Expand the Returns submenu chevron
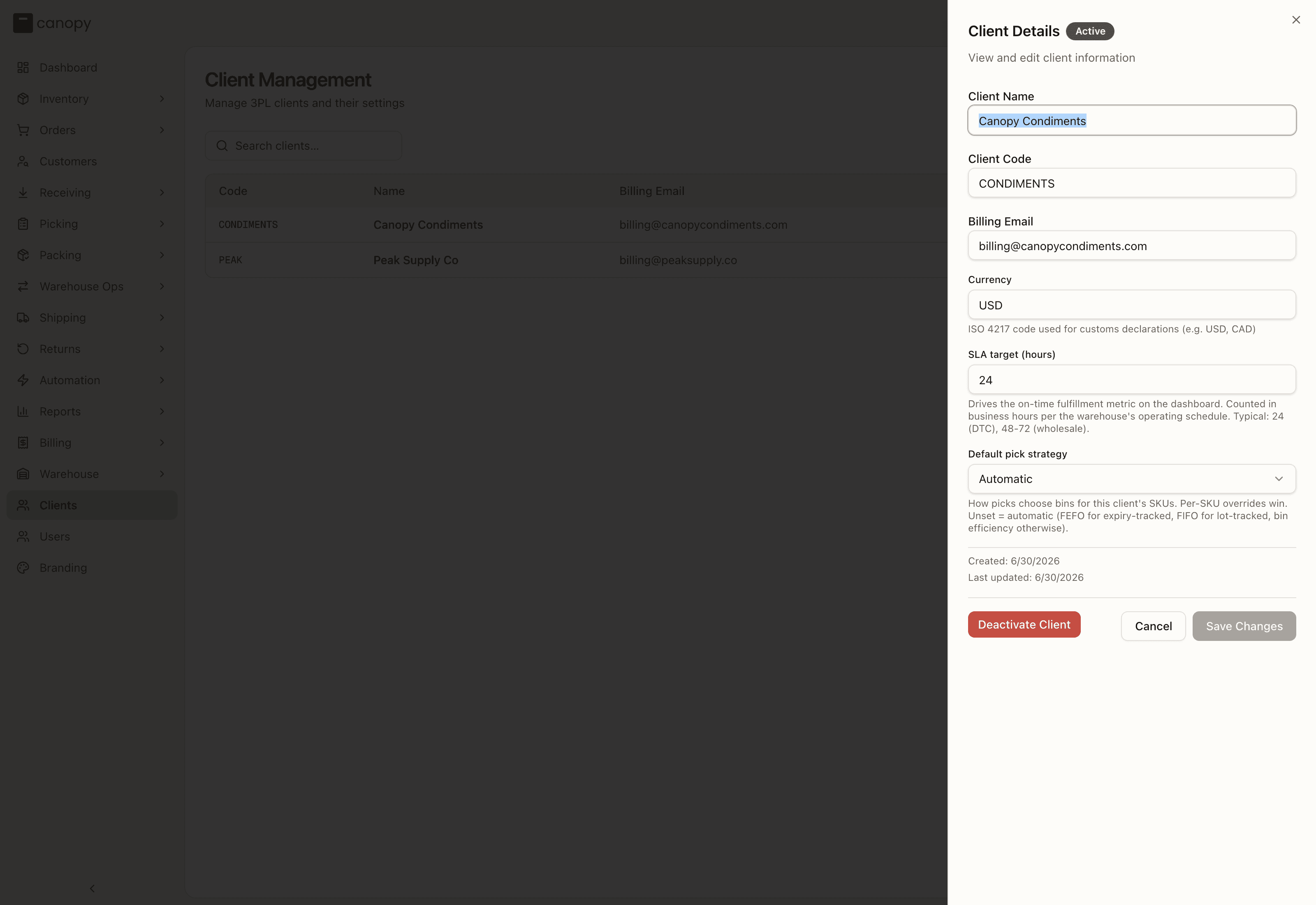Screen dimensions: 1316x905 coord(162,349)
